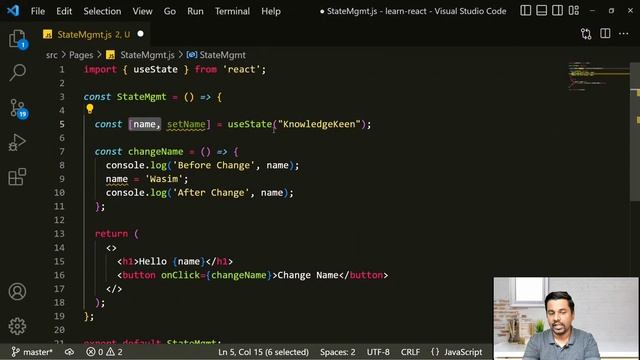Split the editor to the right
Image resolution: width=640 pixels, height=360 pixels.
(x=605, y=34)
